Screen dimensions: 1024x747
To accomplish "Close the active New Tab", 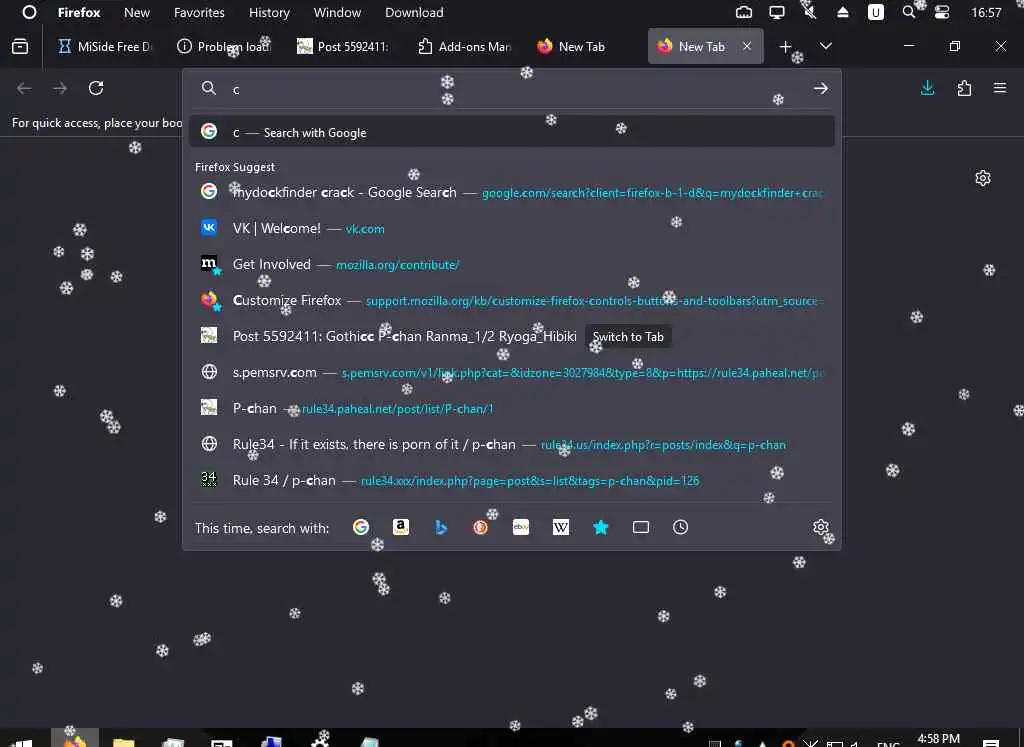I will coord(747,46).
